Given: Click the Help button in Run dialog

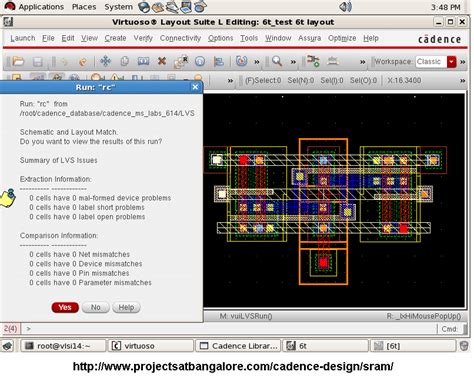Looking at the screenshot, I should coord(126,307).
